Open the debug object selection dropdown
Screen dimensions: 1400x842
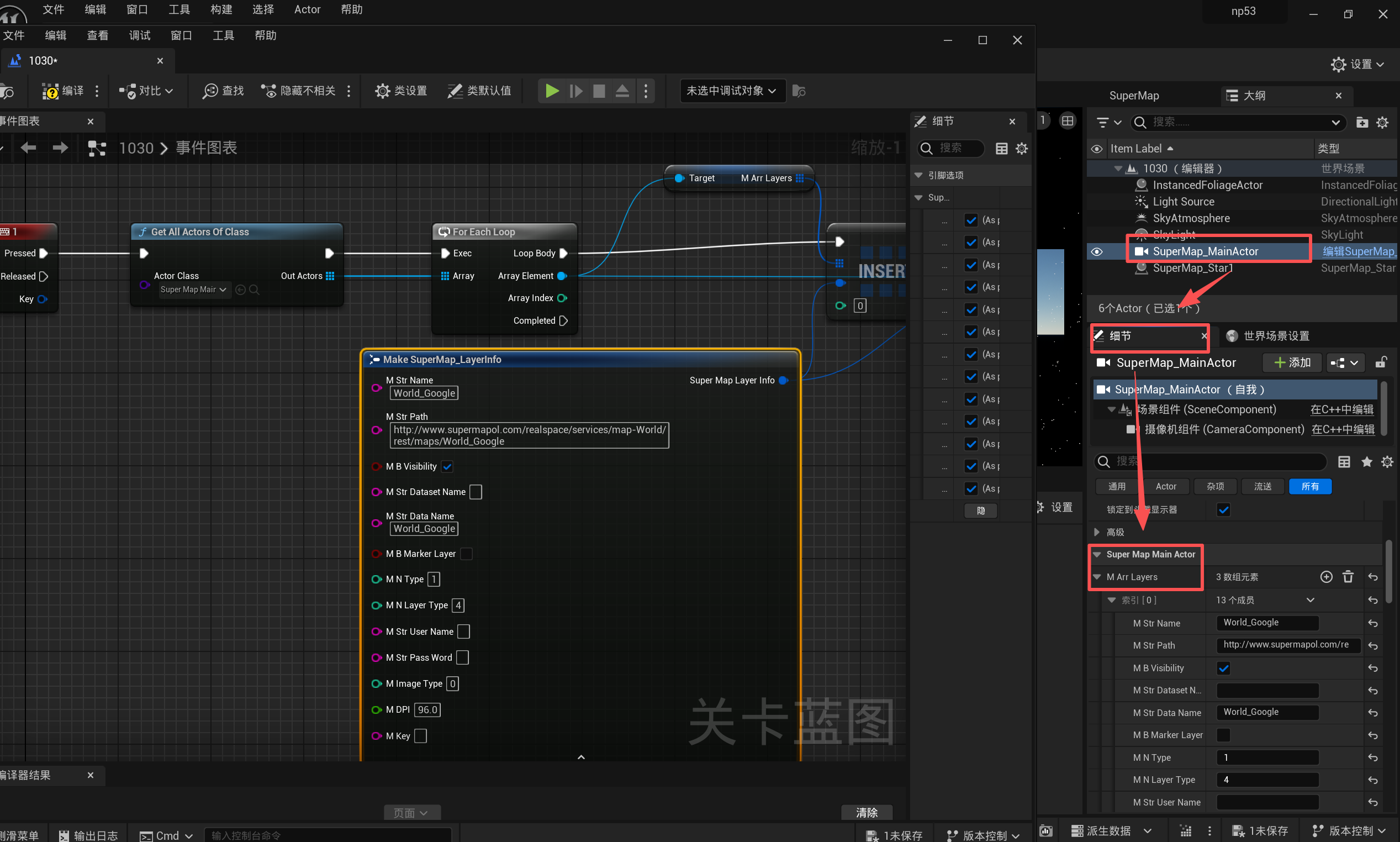tap(731, 91)
